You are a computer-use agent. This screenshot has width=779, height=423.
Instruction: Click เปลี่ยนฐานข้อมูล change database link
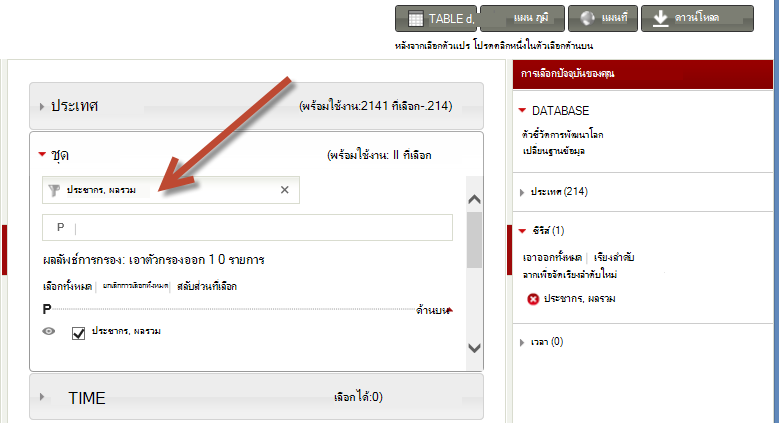tap(553, 151)
